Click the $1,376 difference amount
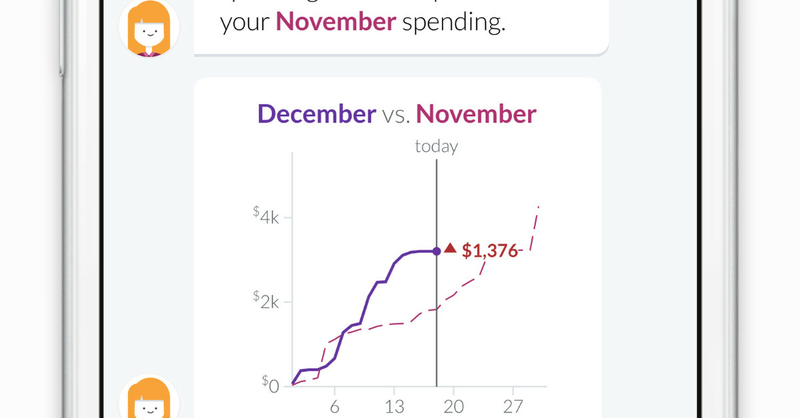 tap(491, 251)
